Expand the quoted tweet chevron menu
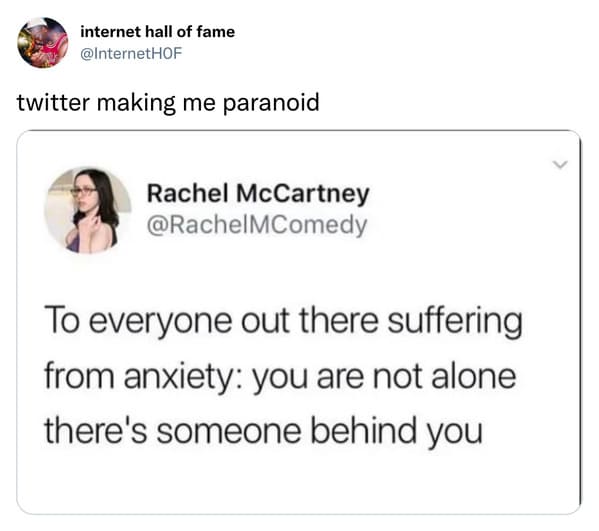 point(560,165)
